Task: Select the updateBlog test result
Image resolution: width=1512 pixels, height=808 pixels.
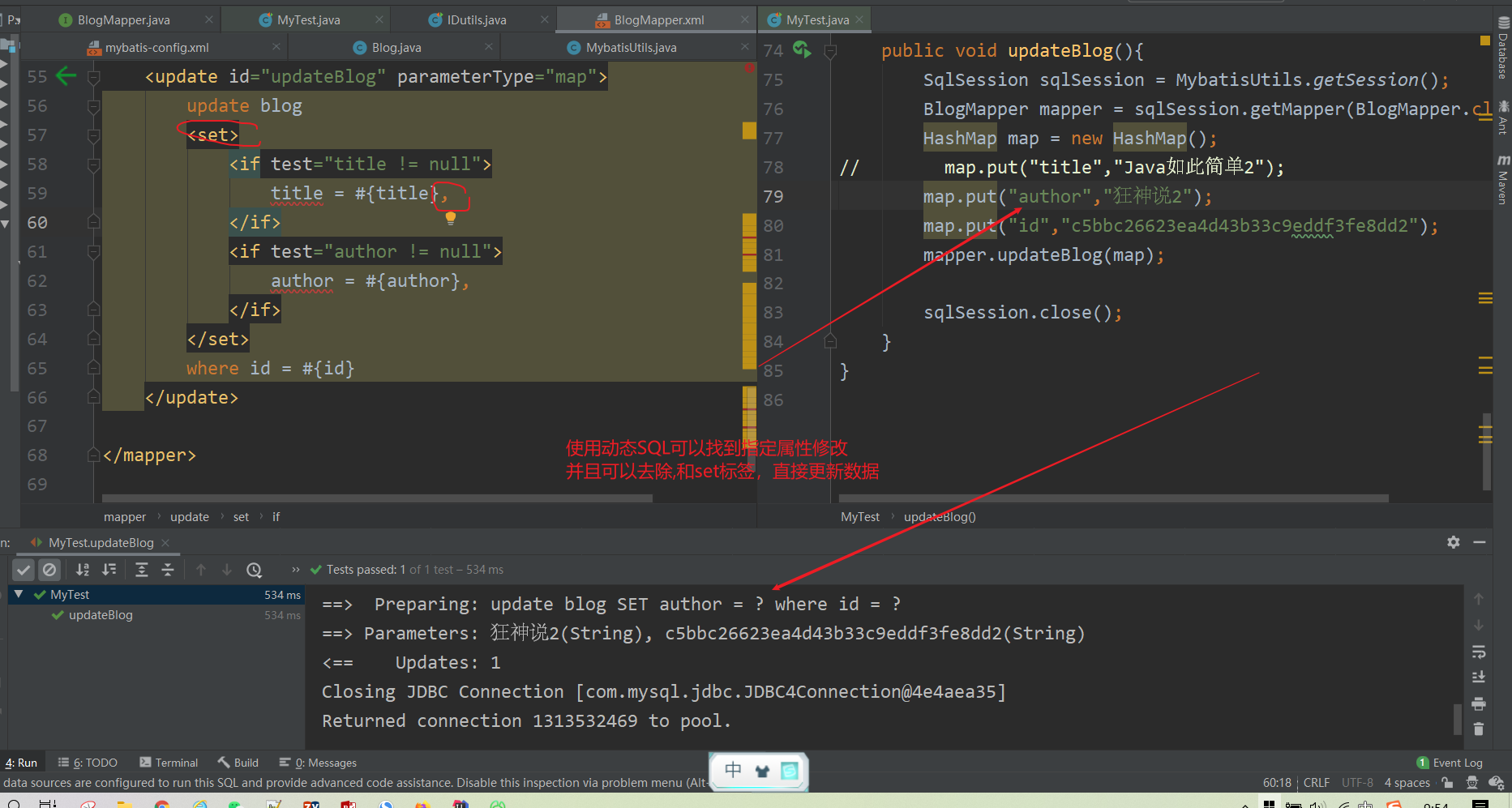Action: (101, 615)
